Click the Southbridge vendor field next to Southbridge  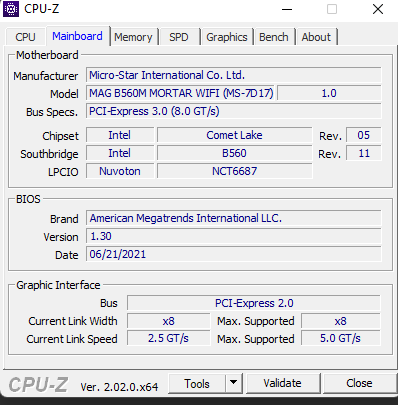click(x=120, y=153)
